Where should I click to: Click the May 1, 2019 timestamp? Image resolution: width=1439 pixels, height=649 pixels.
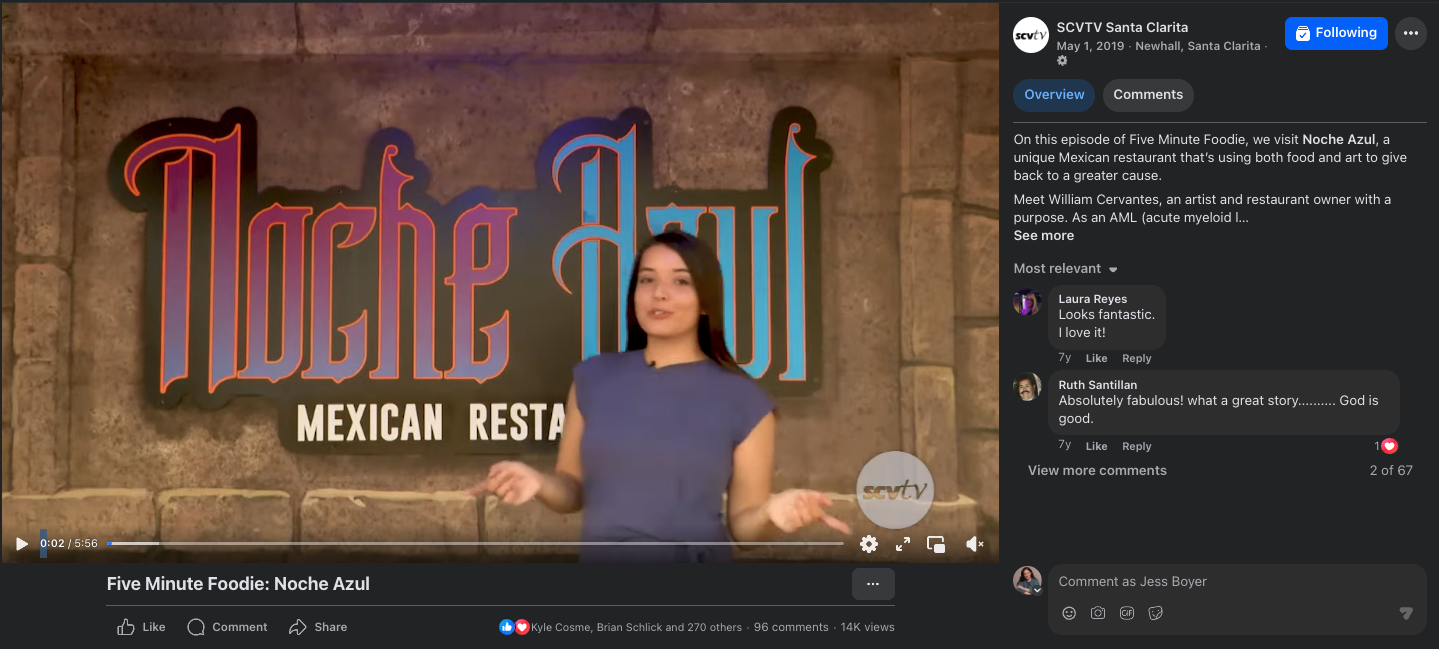click(x=1090, y=46)
